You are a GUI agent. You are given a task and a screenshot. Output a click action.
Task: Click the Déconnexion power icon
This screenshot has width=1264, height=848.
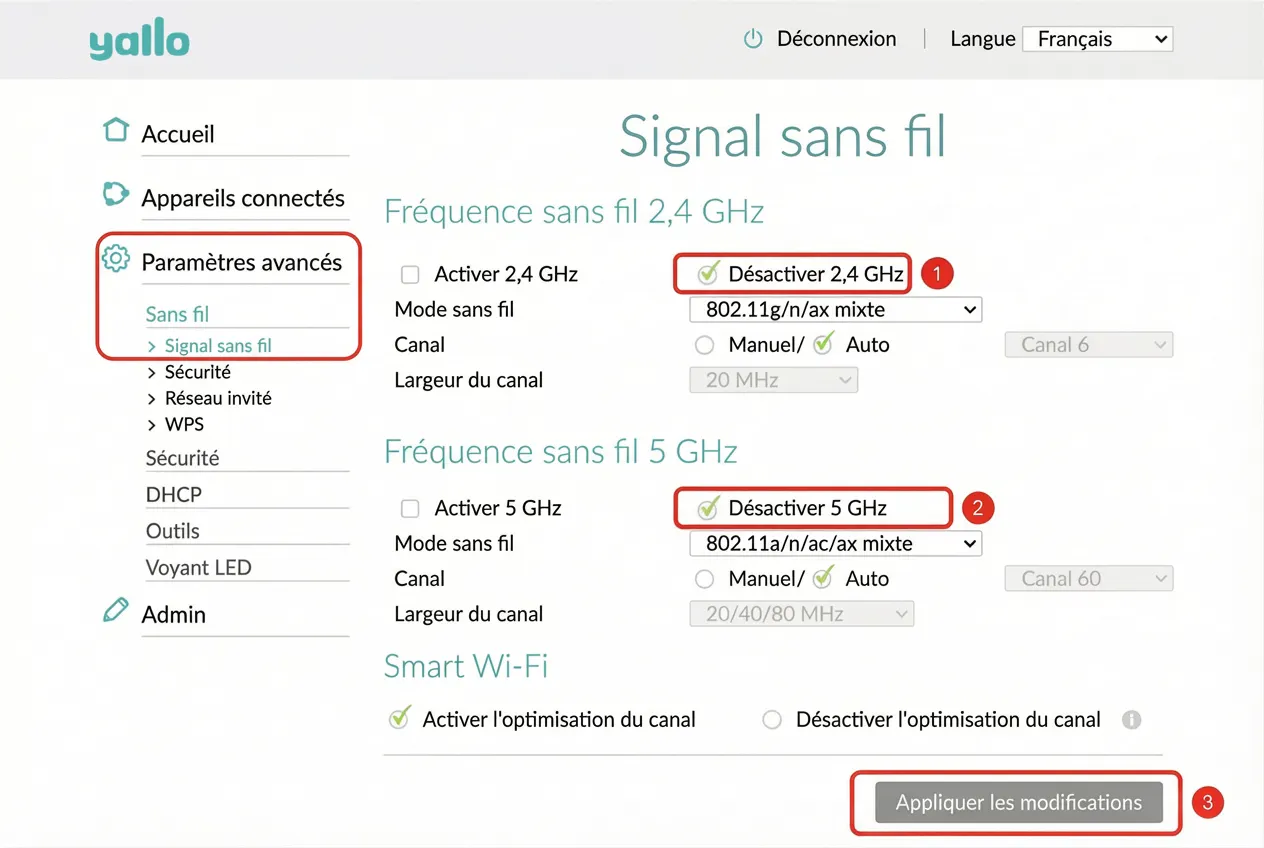point(753,39)
